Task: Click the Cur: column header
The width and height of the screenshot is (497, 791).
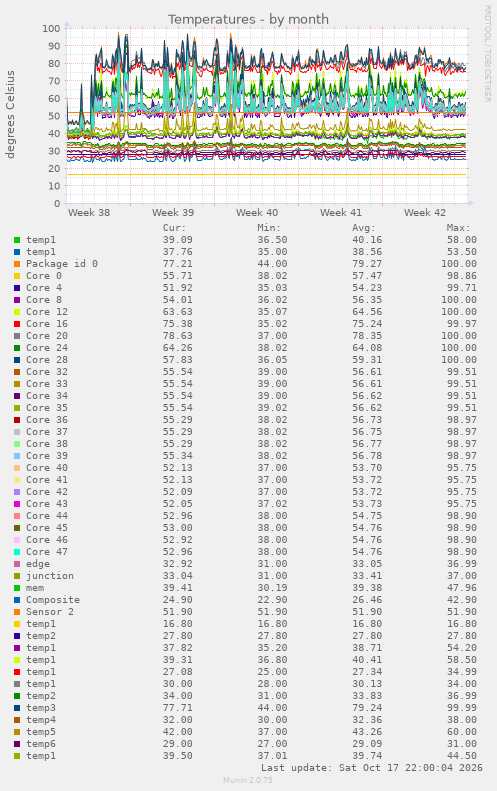Action: coord(174,228)
